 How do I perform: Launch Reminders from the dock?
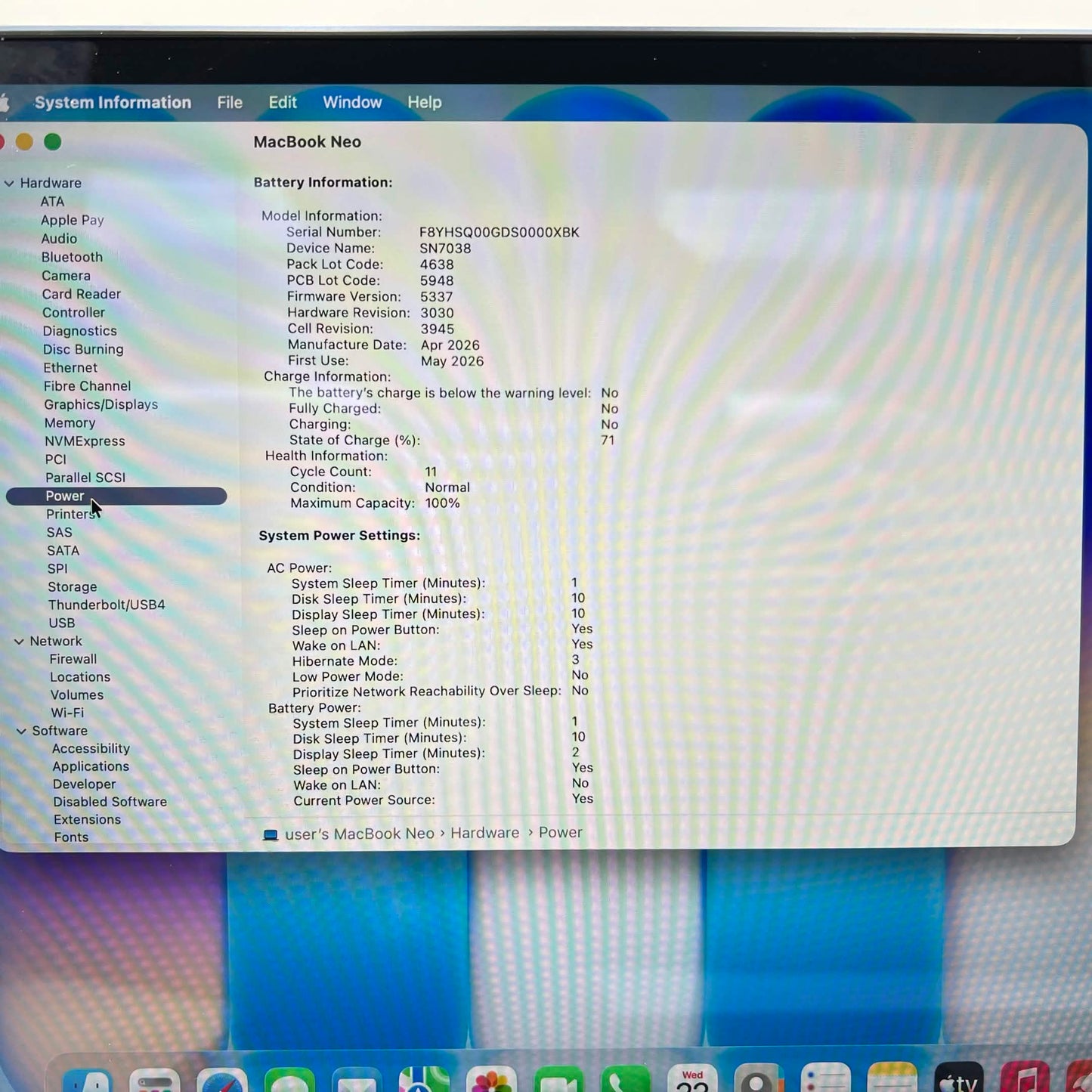click(825, 1079)
